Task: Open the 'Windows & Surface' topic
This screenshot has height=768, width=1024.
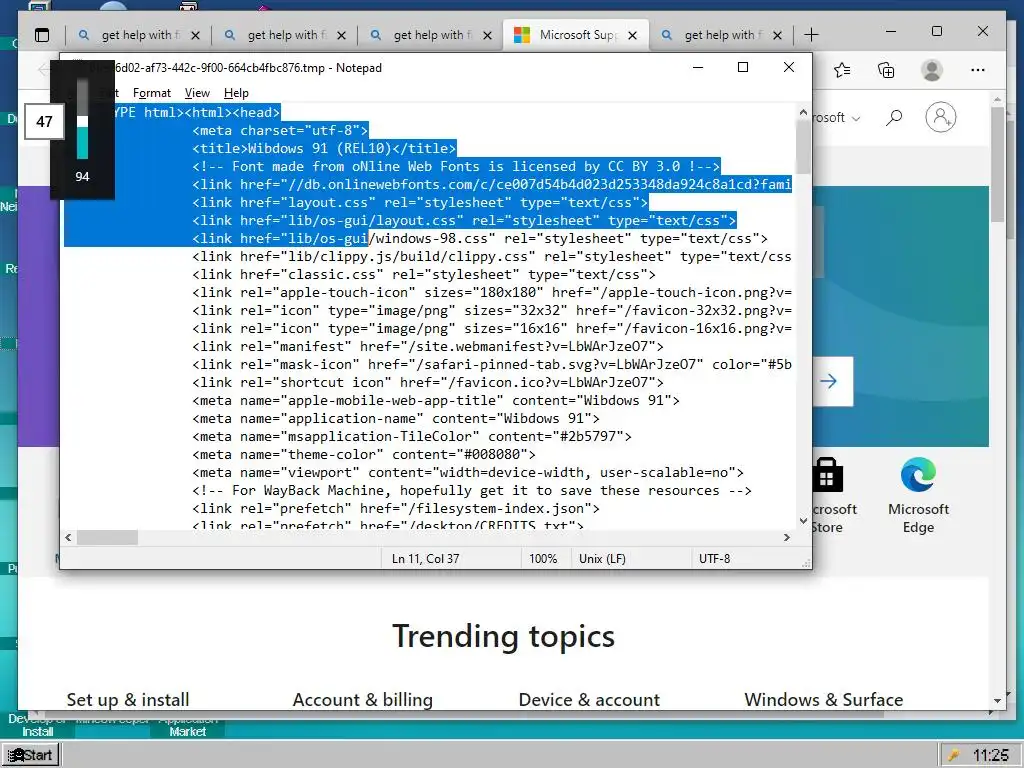Action: click(824, 699)
